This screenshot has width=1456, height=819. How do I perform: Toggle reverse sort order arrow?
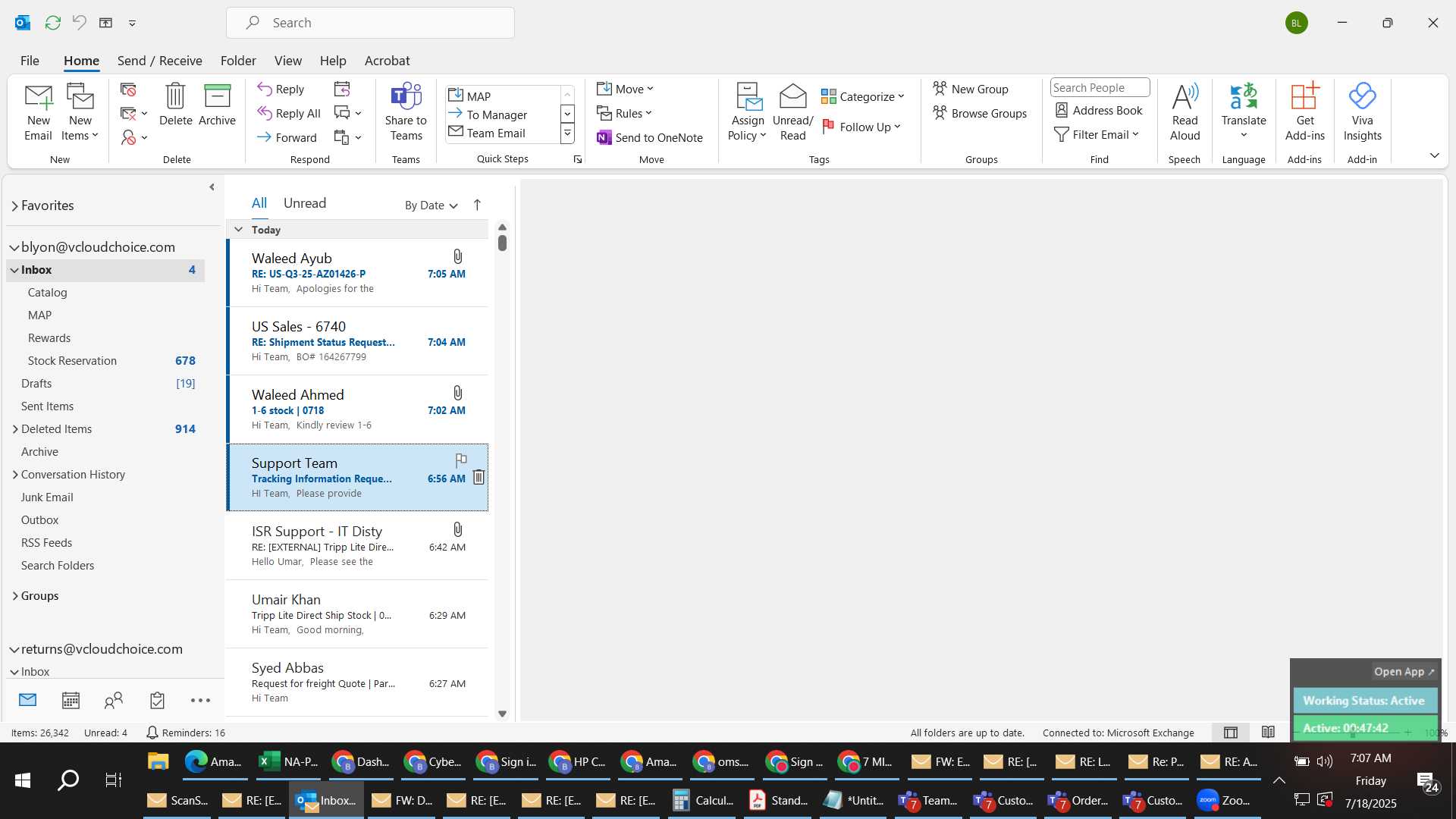point(477,205)
